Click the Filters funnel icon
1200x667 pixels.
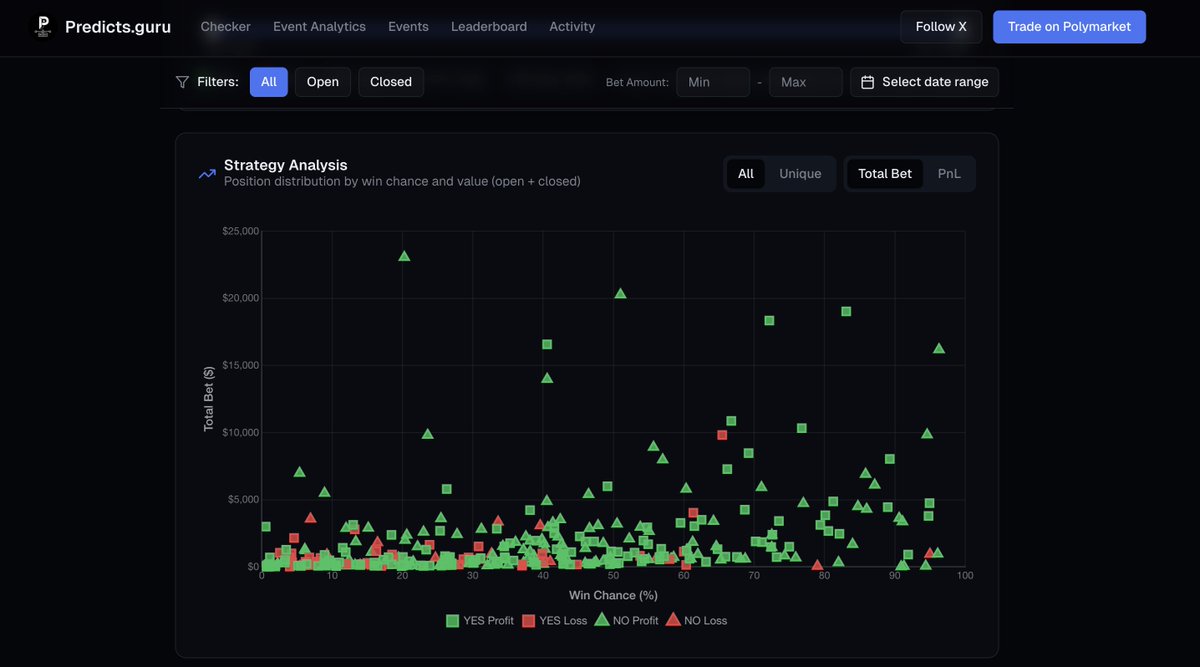coord(182,81)
